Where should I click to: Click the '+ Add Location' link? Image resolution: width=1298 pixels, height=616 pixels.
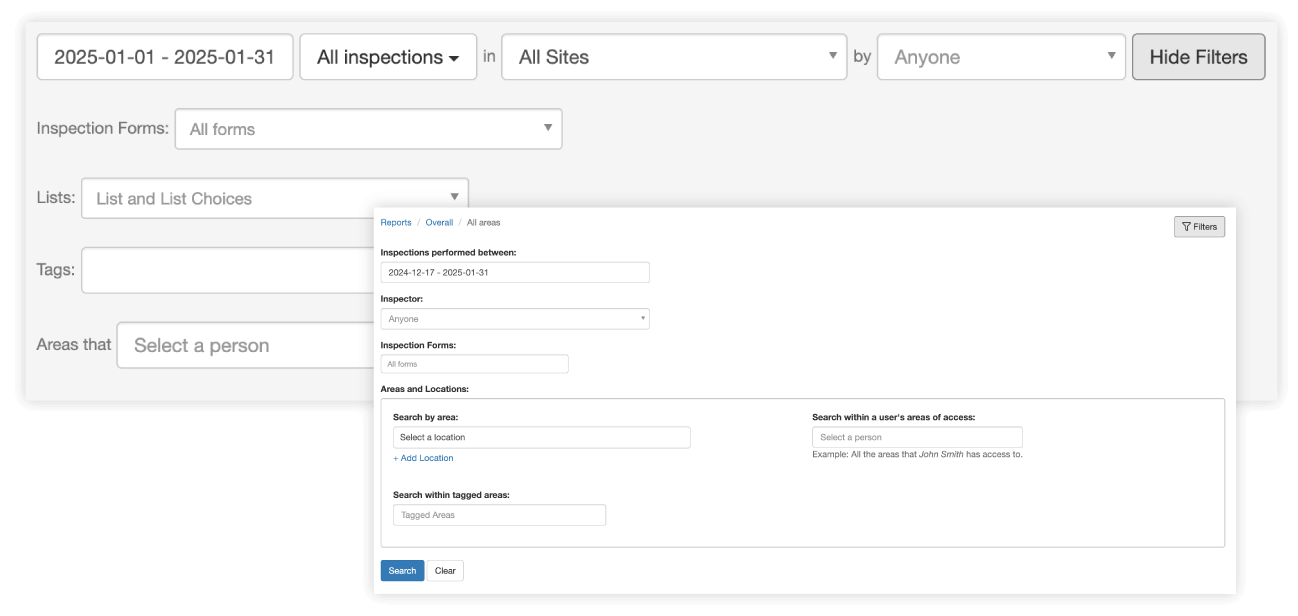[424, 457]
